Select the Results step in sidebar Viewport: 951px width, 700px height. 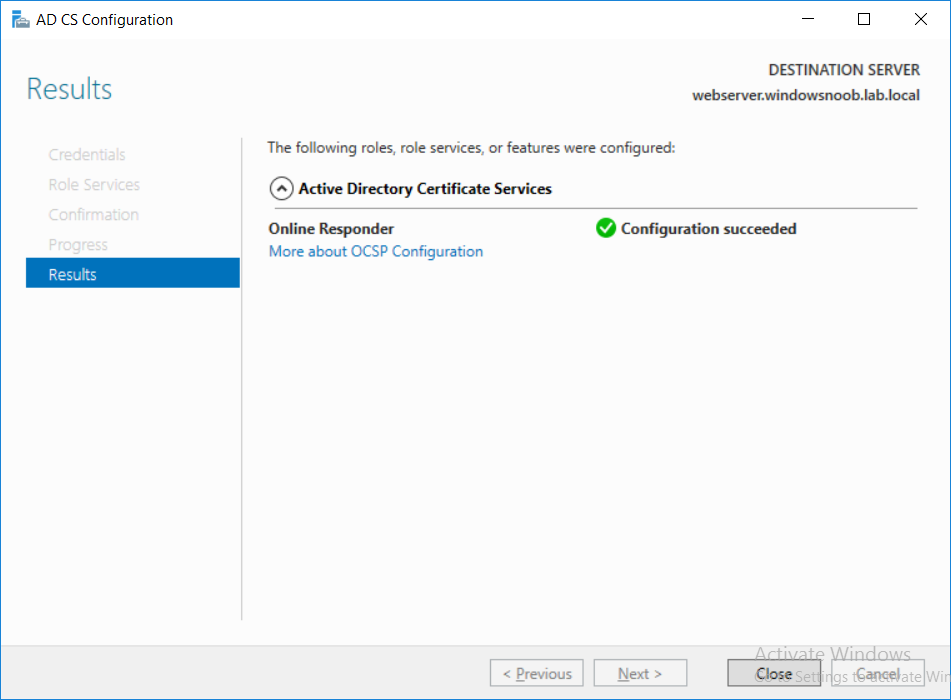[133, 274]
